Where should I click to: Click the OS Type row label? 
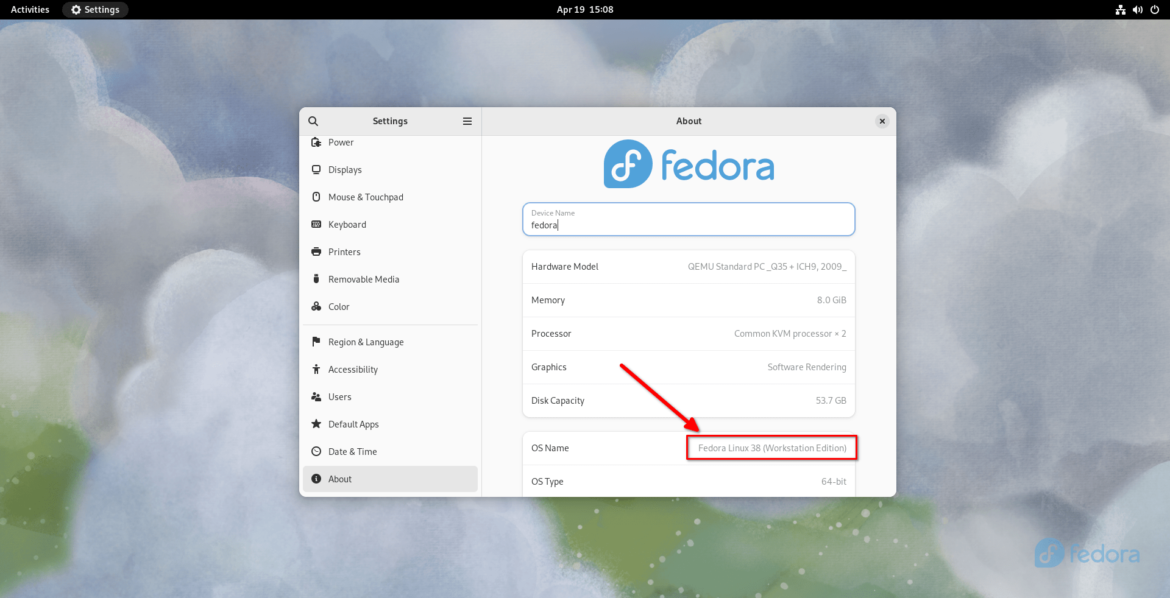point(548,482)
